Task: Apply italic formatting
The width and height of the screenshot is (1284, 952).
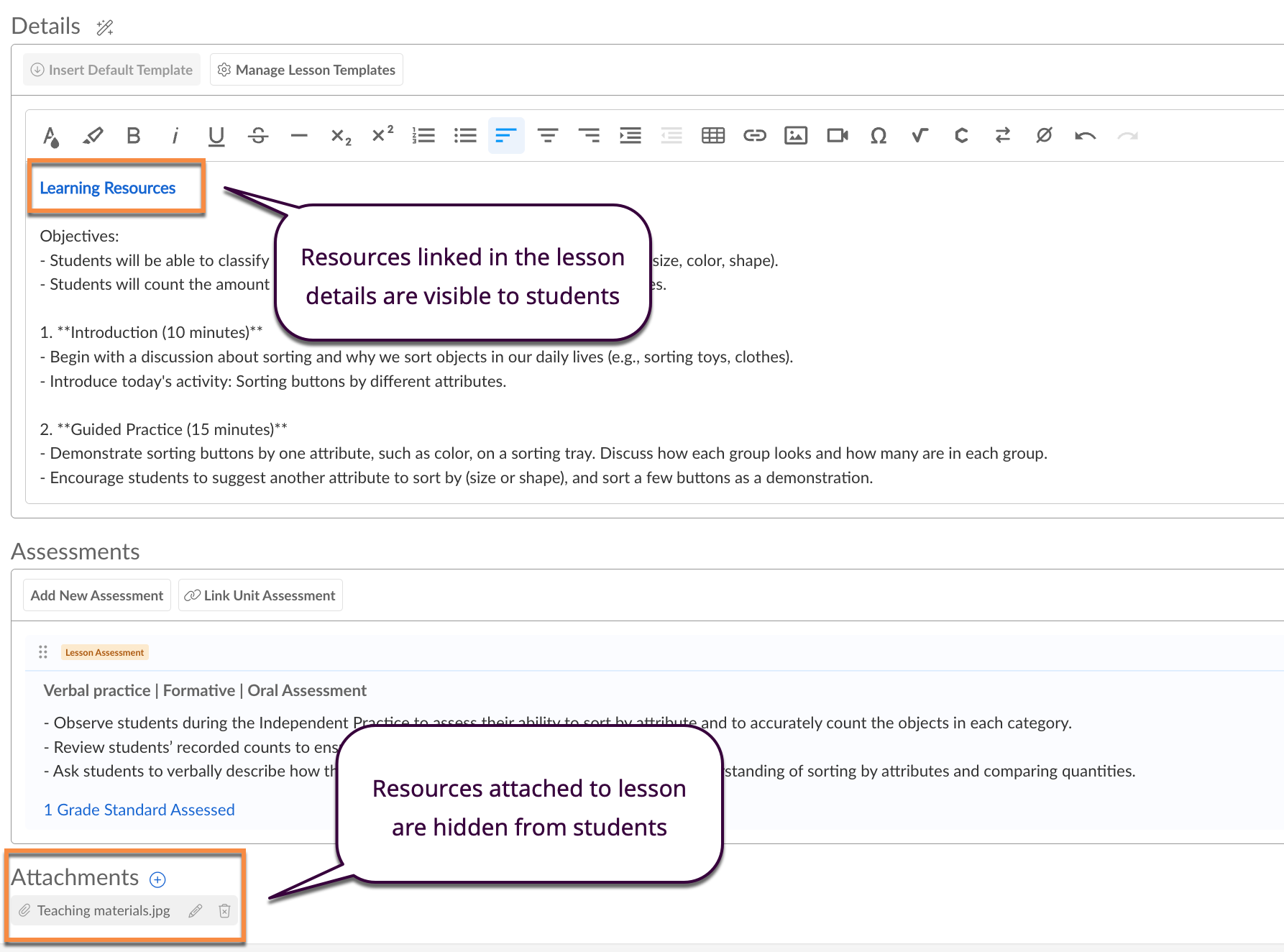Action: (x=175, y=136)
